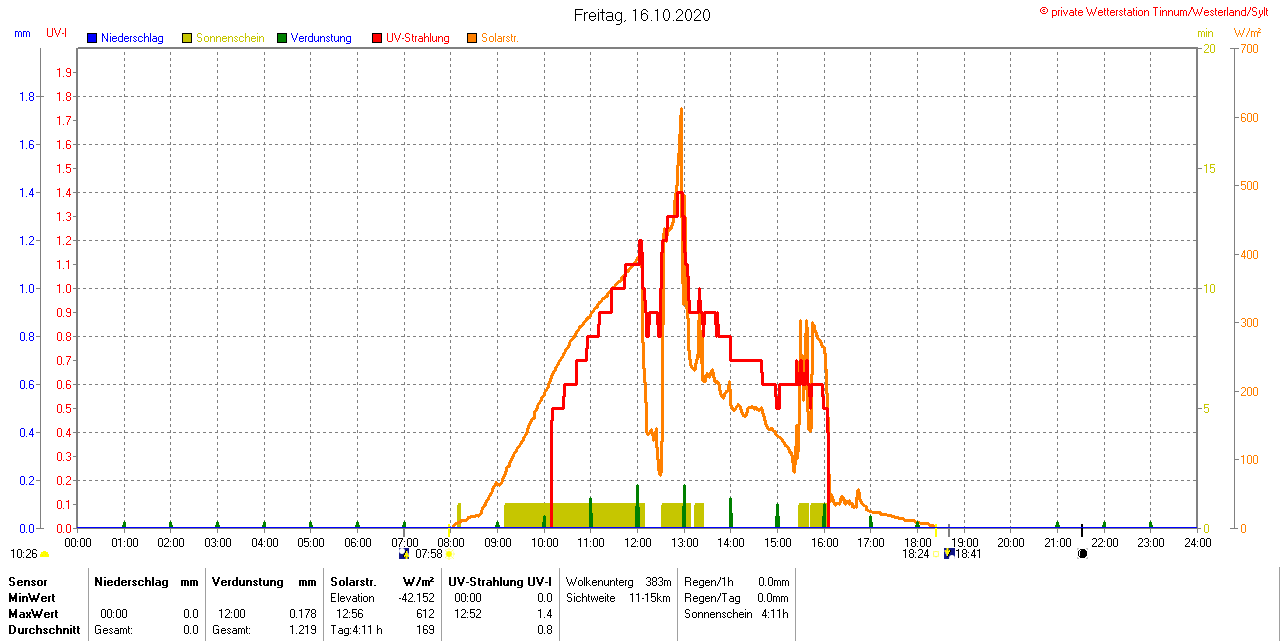Viewport: 1280px width, 641px height.
Task: Click the W/m² axis unit label at top right
Action: coord(1247,33)
